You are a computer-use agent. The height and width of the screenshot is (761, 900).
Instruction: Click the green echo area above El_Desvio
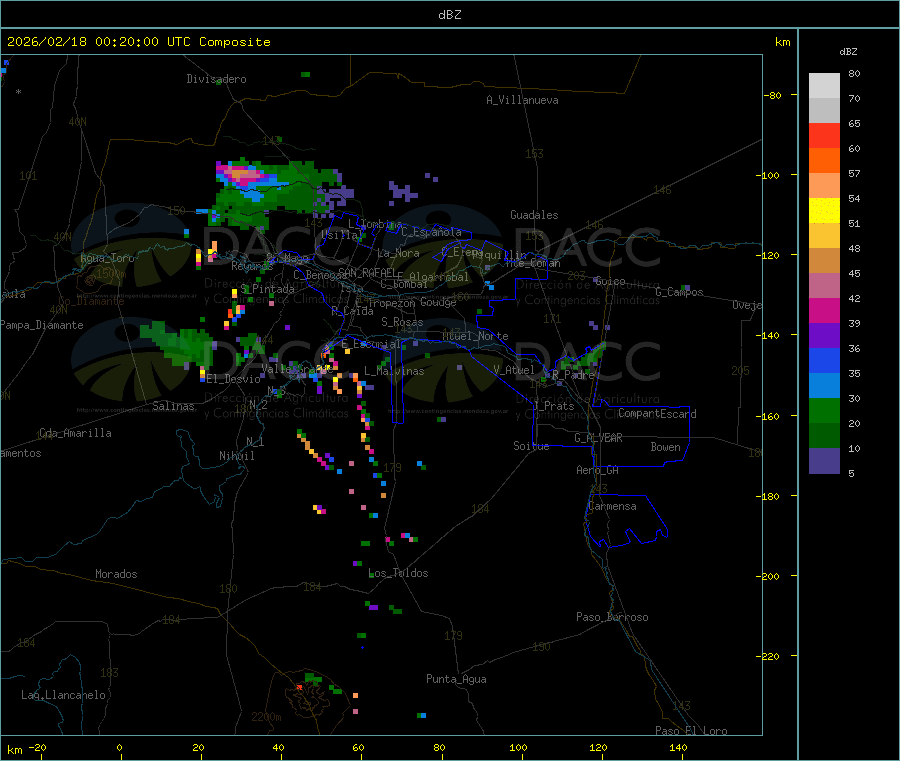[x=175, y=343]
